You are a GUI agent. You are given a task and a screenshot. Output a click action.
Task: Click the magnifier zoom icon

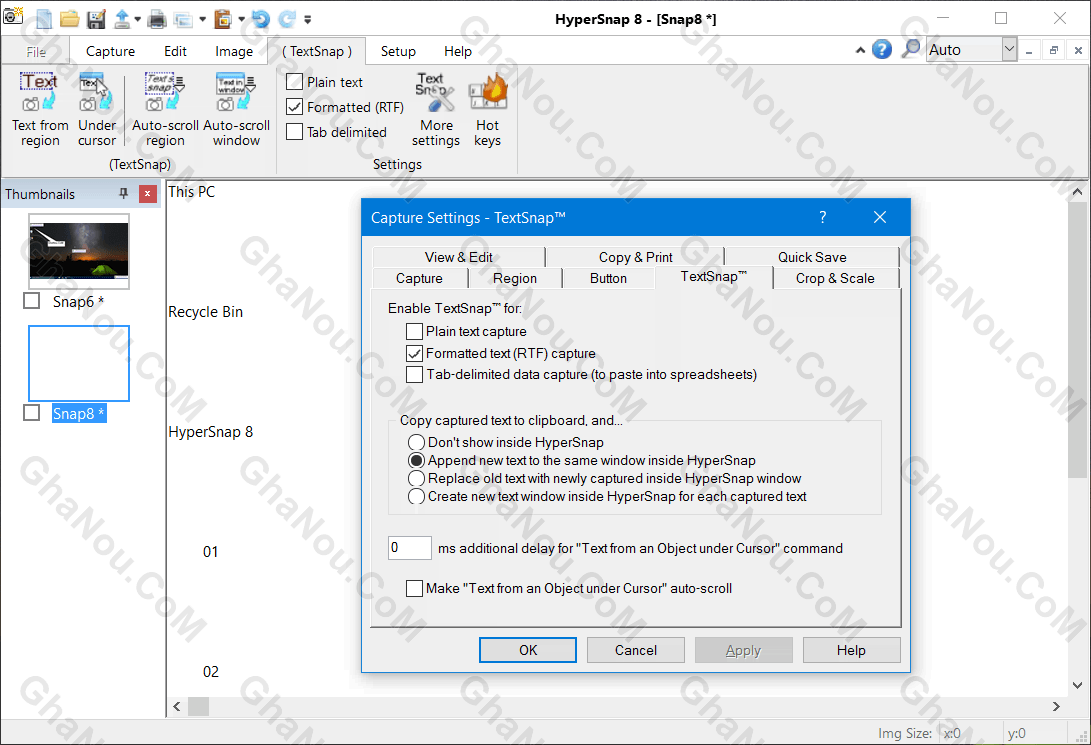coord(910,49)
